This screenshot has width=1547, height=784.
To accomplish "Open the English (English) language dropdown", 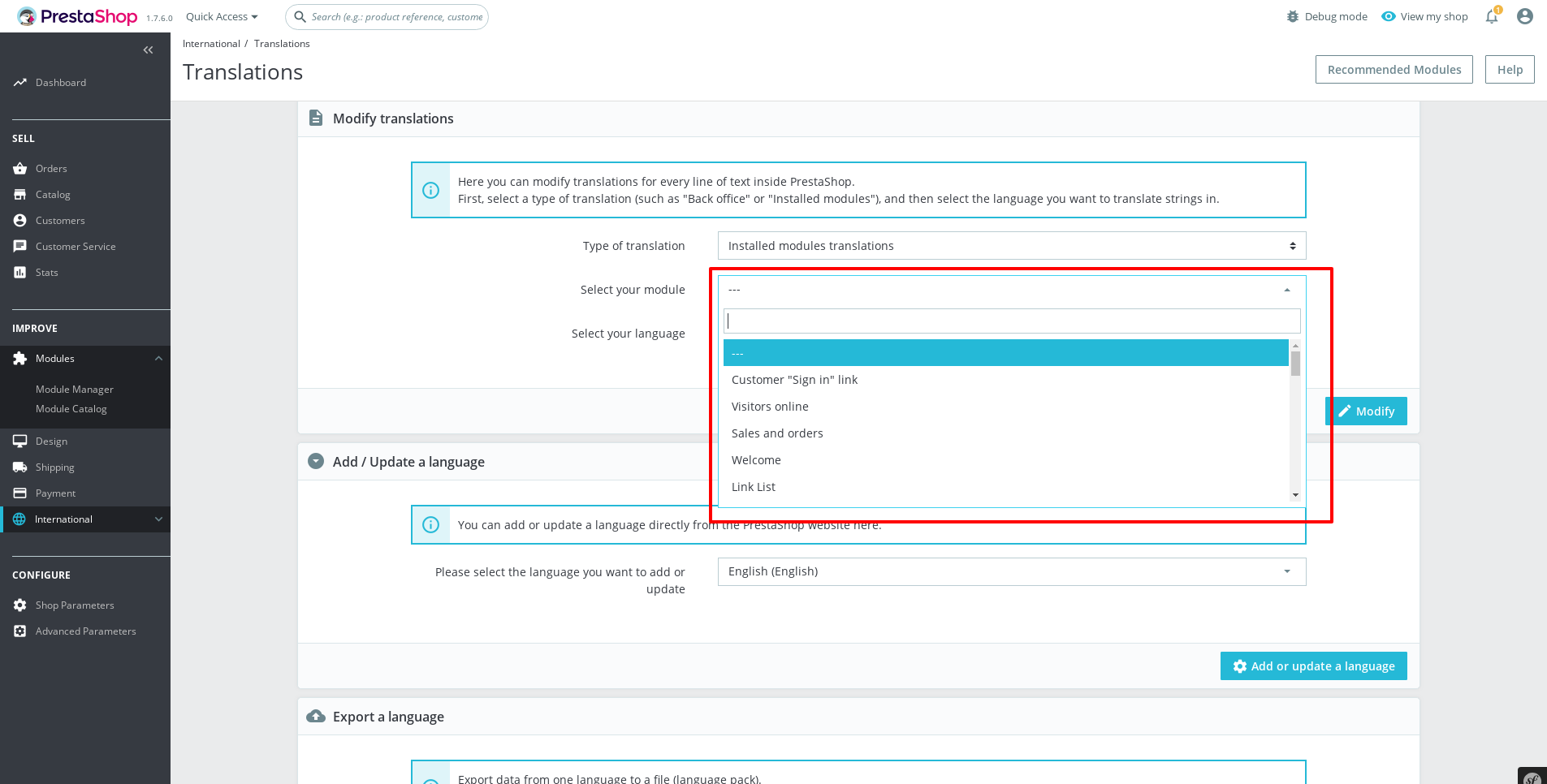I will click(x=1009, y=571).
